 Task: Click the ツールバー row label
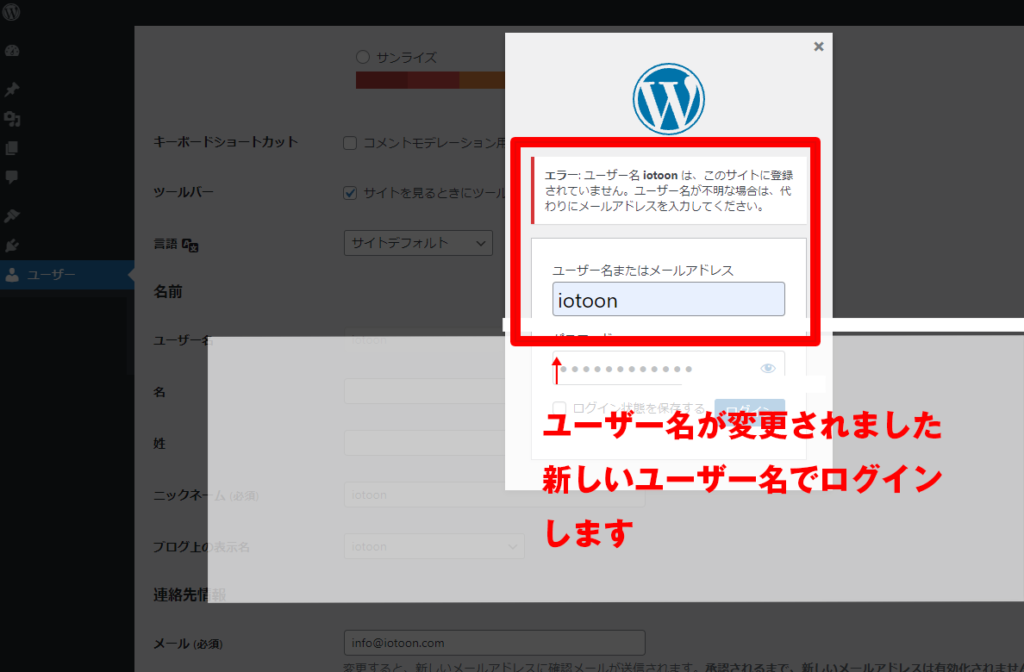coord(184,192)
